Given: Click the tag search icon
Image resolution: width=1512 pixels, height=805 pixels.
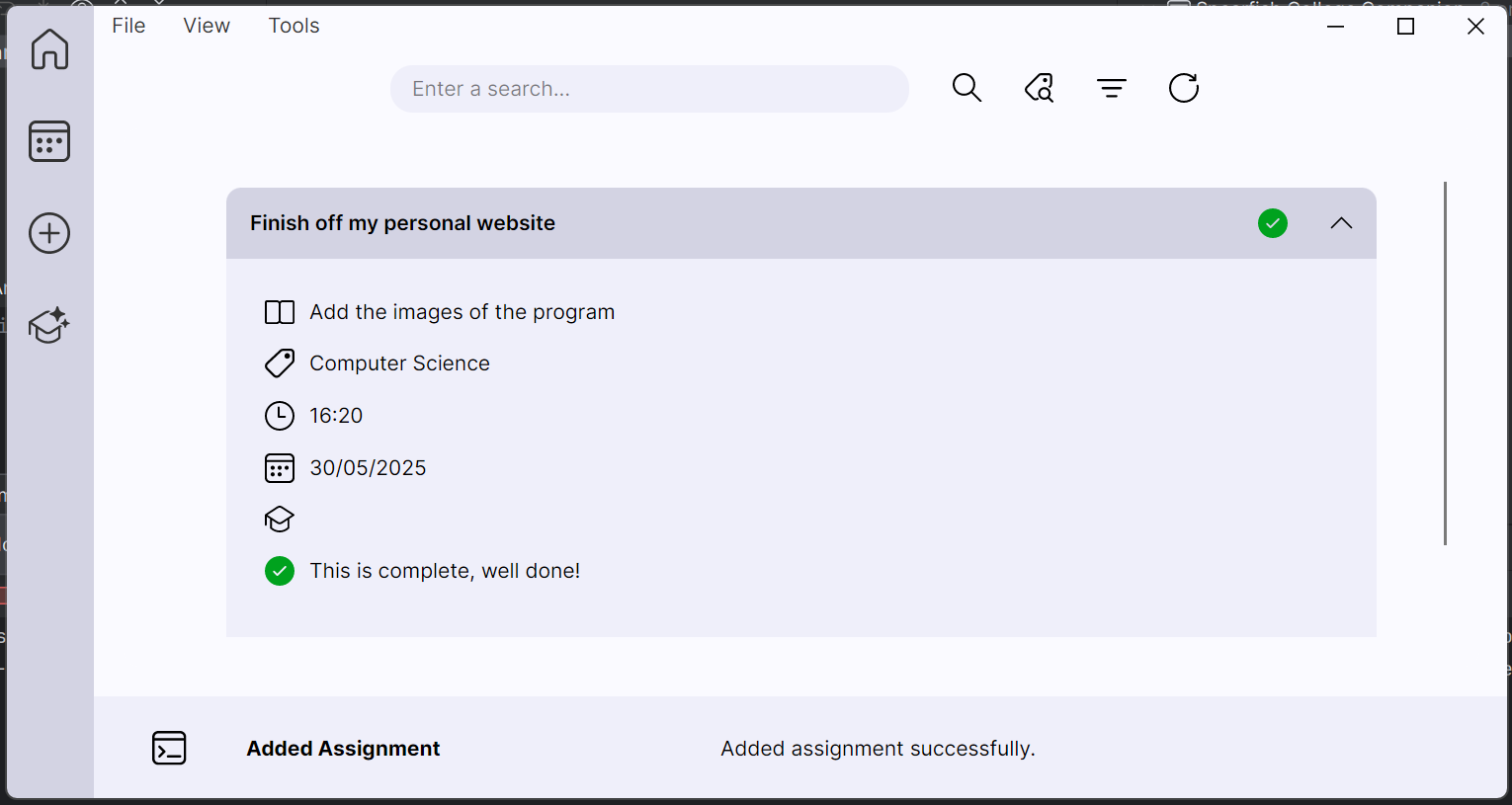Looking at the screenshot, I should [x=1039, y=88].
